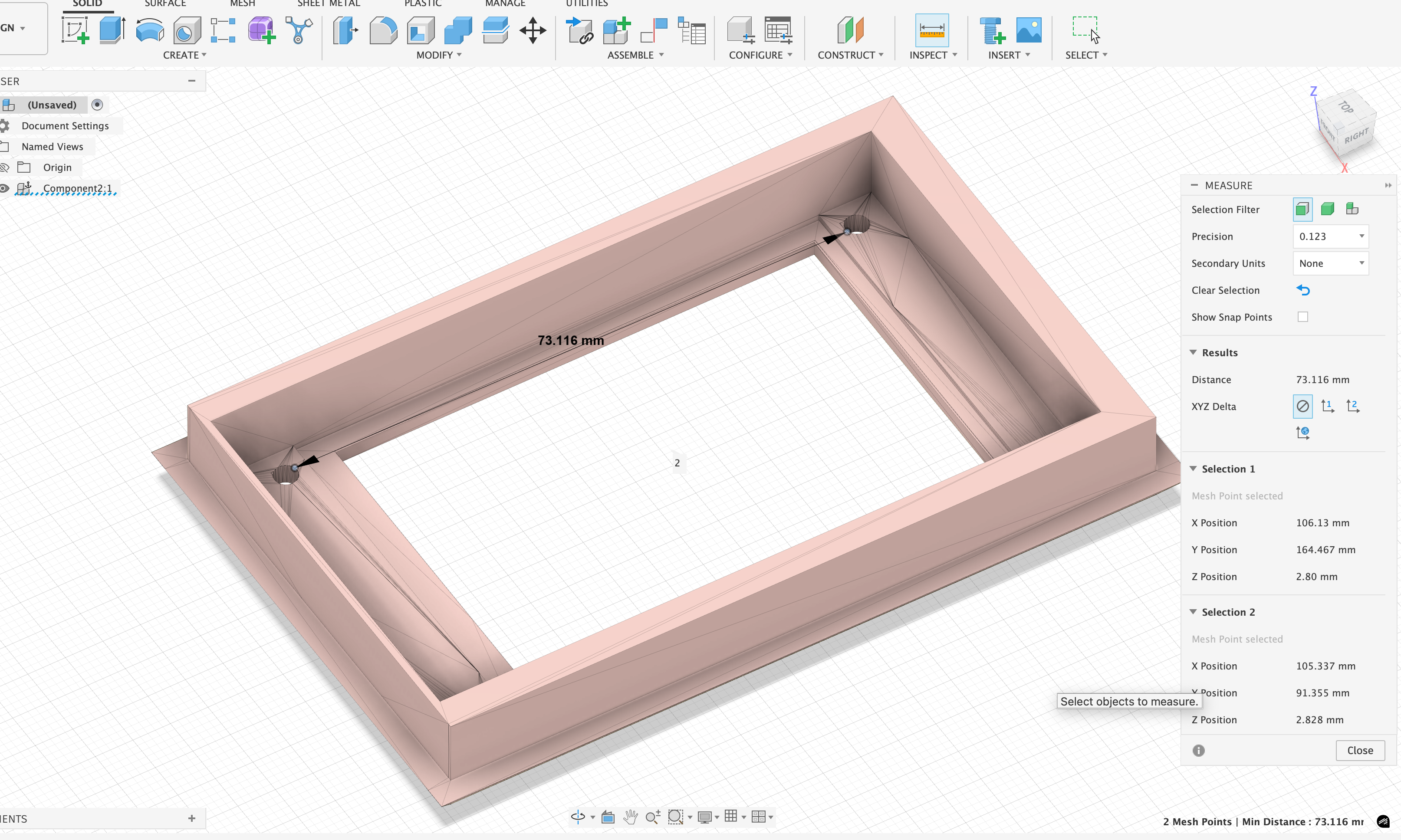Open the Combine tool
Image resolution: width=1401 pixels, height=840 pixels.
457,30
